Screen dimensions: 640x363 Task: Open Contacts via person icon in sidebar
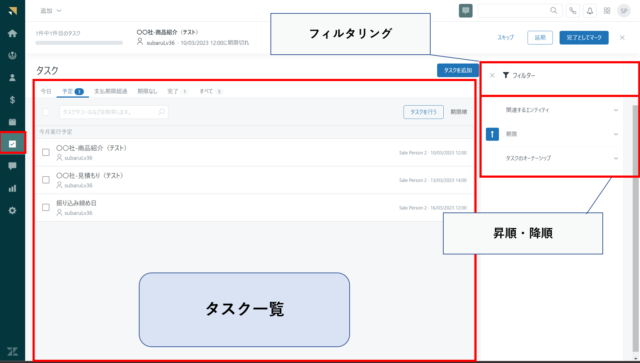12,78
